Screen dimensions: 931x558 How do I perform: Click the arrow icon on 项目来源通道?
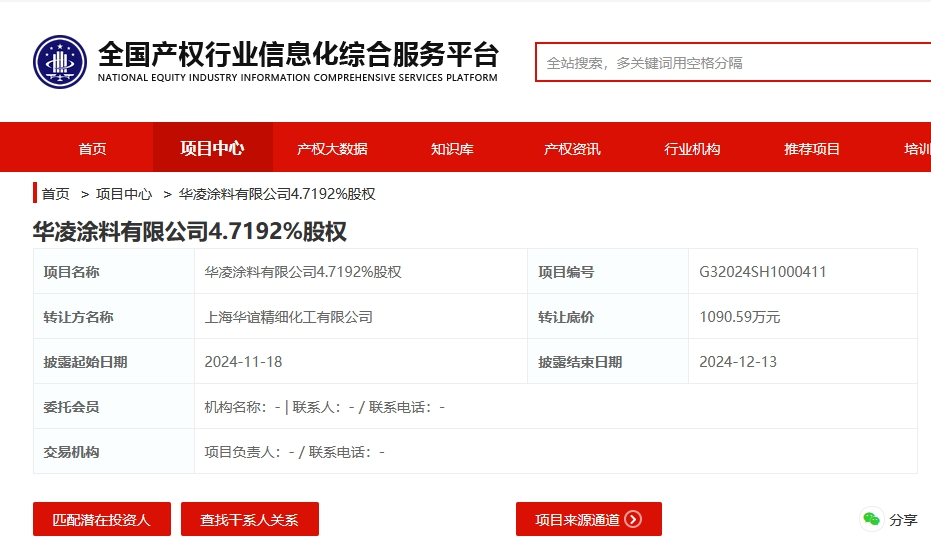[x=634, y=519]
